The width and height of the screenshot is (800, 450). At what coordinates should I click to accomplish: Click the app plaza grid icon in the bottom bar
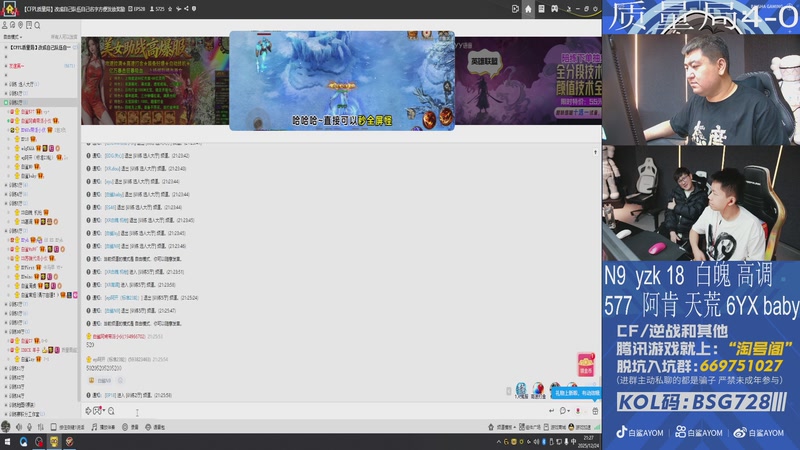coord(530,427)
